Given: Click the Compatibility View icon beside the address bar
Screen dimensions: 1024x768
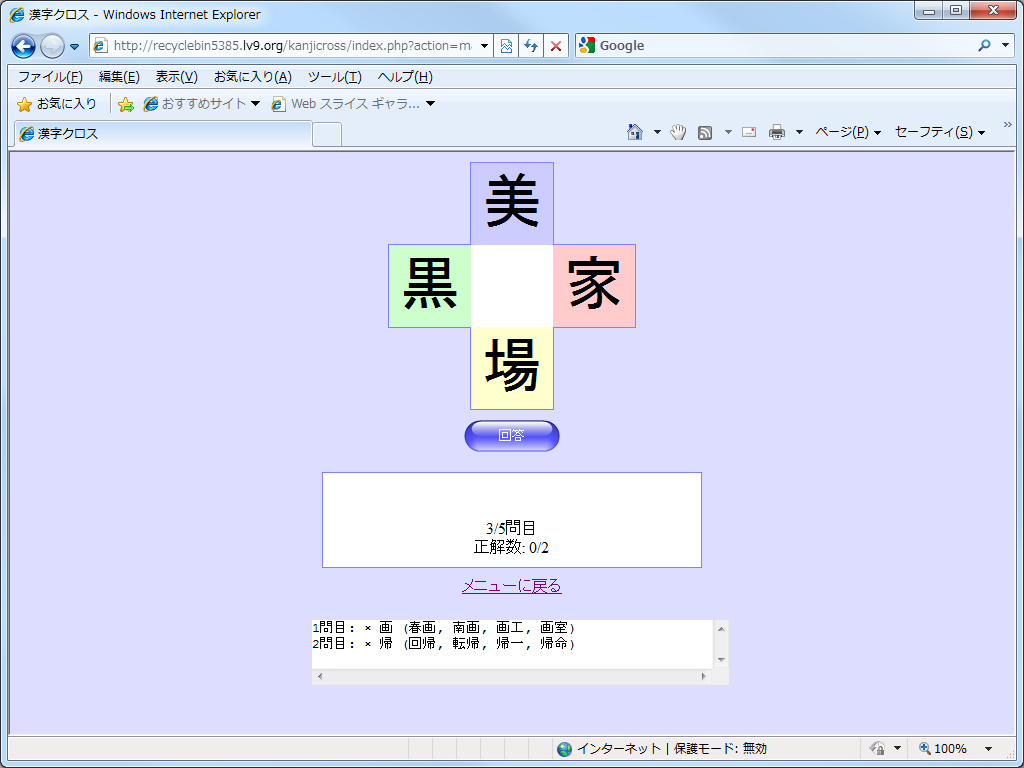Looking at the screenshot, I should (506, 46).
